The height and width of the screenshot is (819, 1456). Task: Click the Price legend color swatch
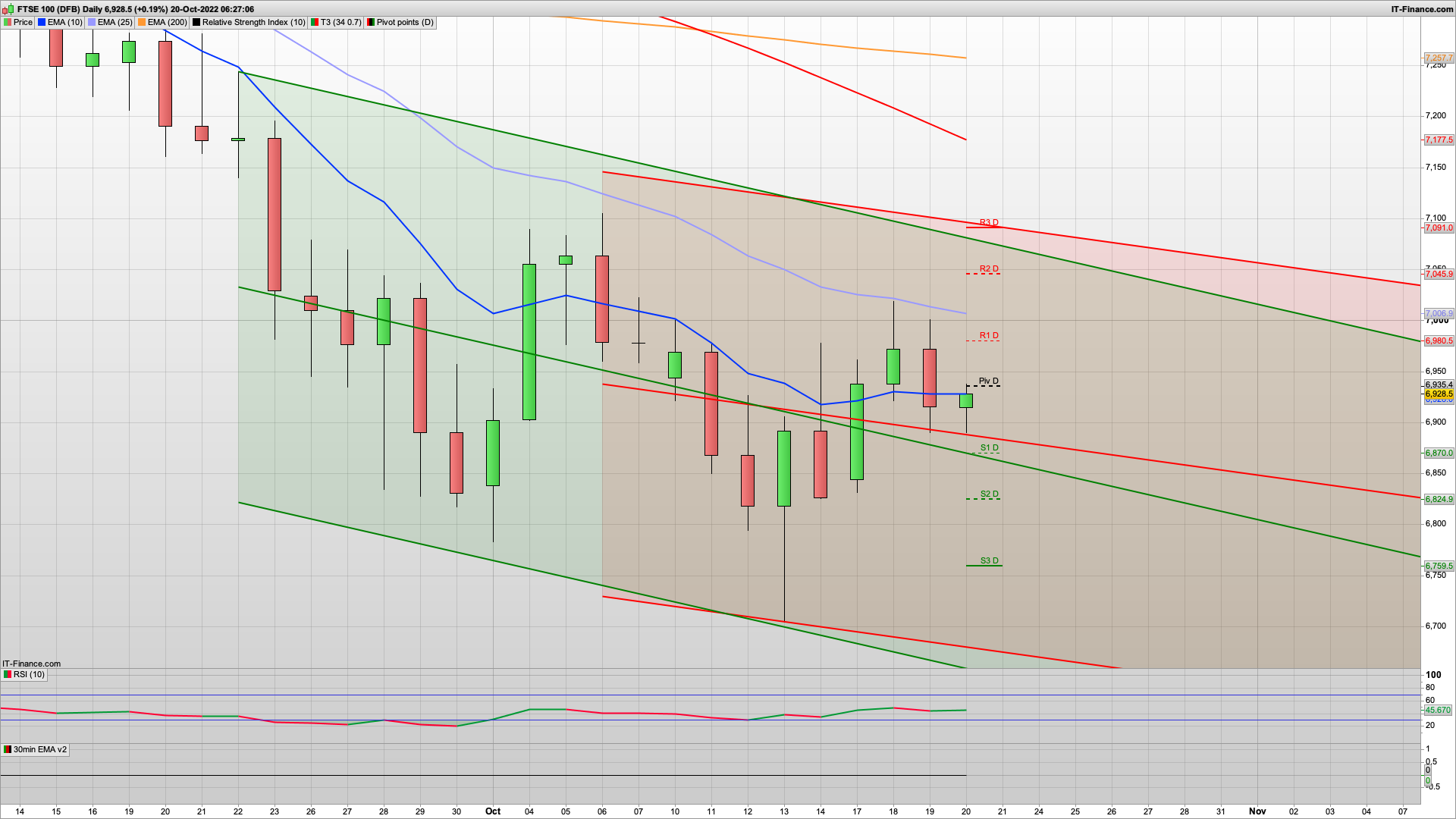tap(8, 22)
